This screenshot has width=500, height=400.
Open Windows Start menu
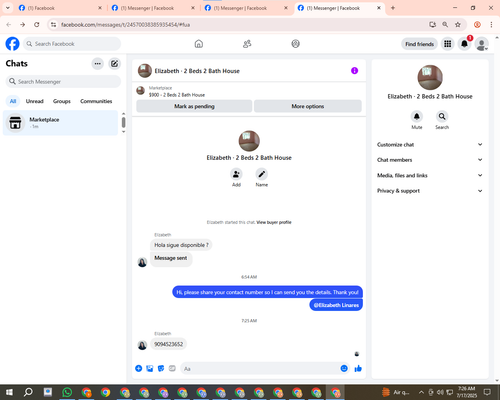click(x=9, y=392)
